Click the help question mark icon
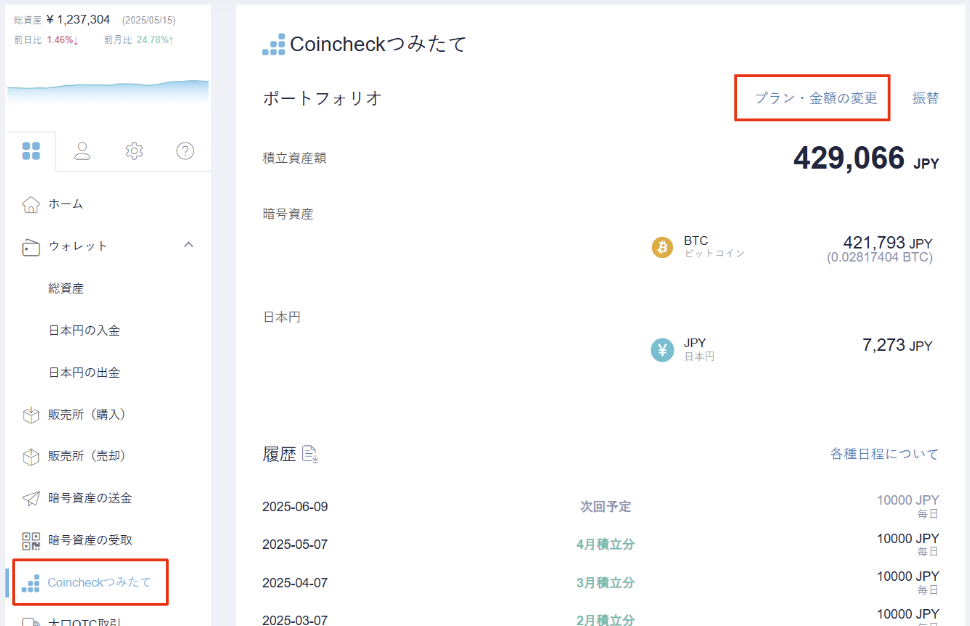 tap(185, 151)
